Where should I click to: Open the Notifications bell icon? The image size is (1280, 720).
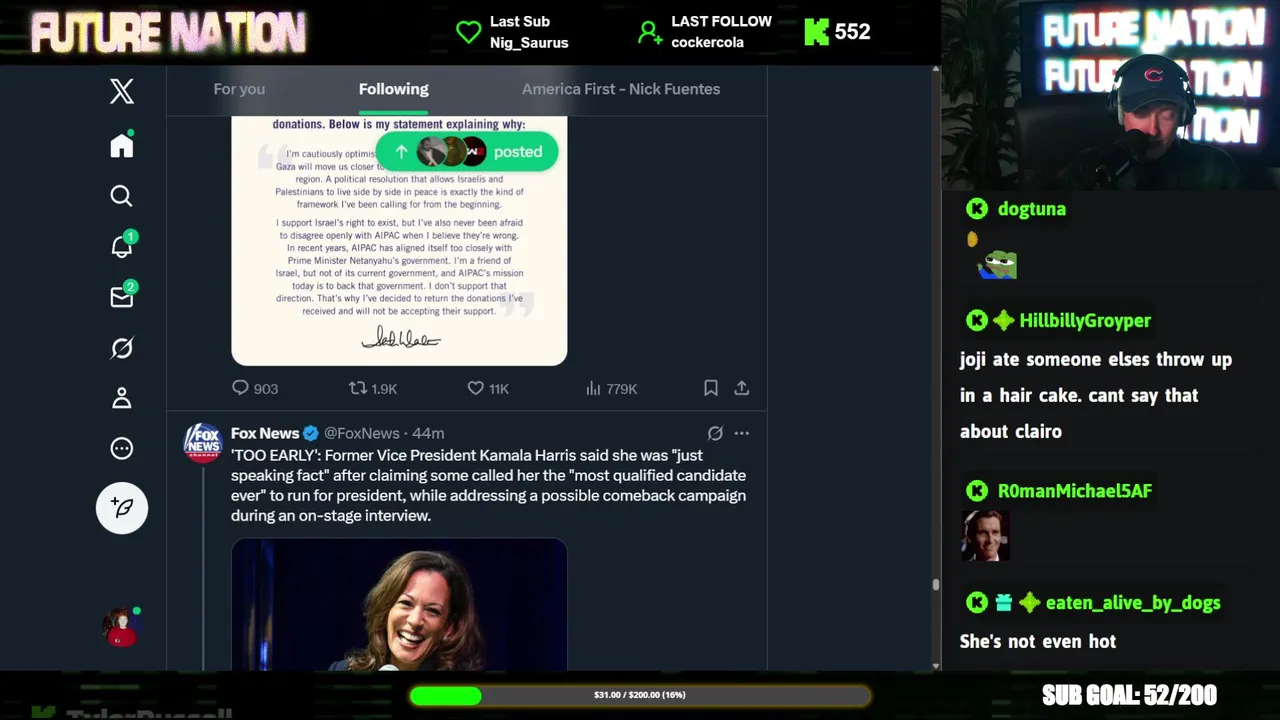click(122, 246)
